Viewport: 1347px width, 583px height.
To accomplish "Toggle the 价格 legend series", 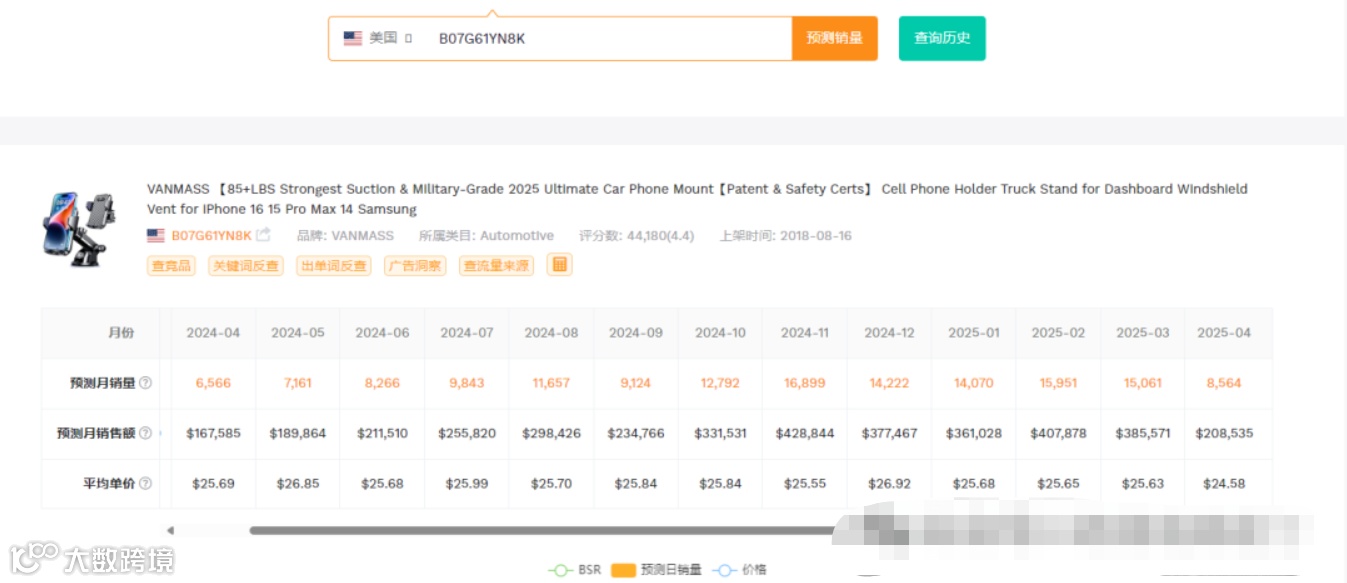I will [740, 570].
